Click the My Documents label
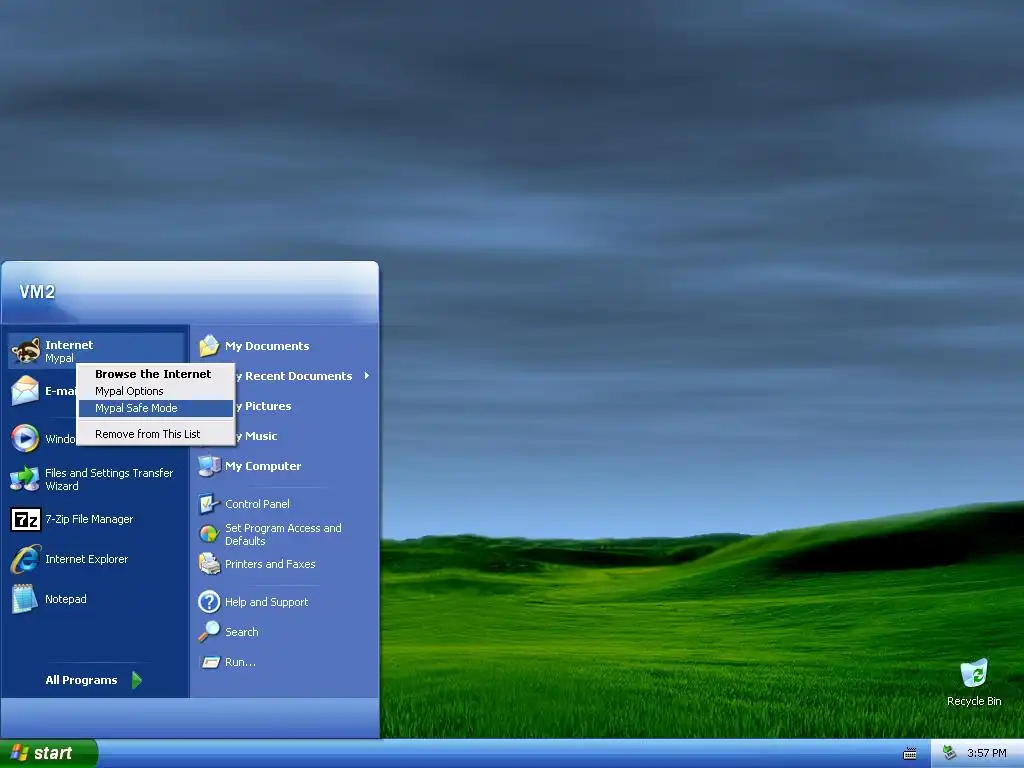Screen dimensions: 1024x768 tap(267, 345)
